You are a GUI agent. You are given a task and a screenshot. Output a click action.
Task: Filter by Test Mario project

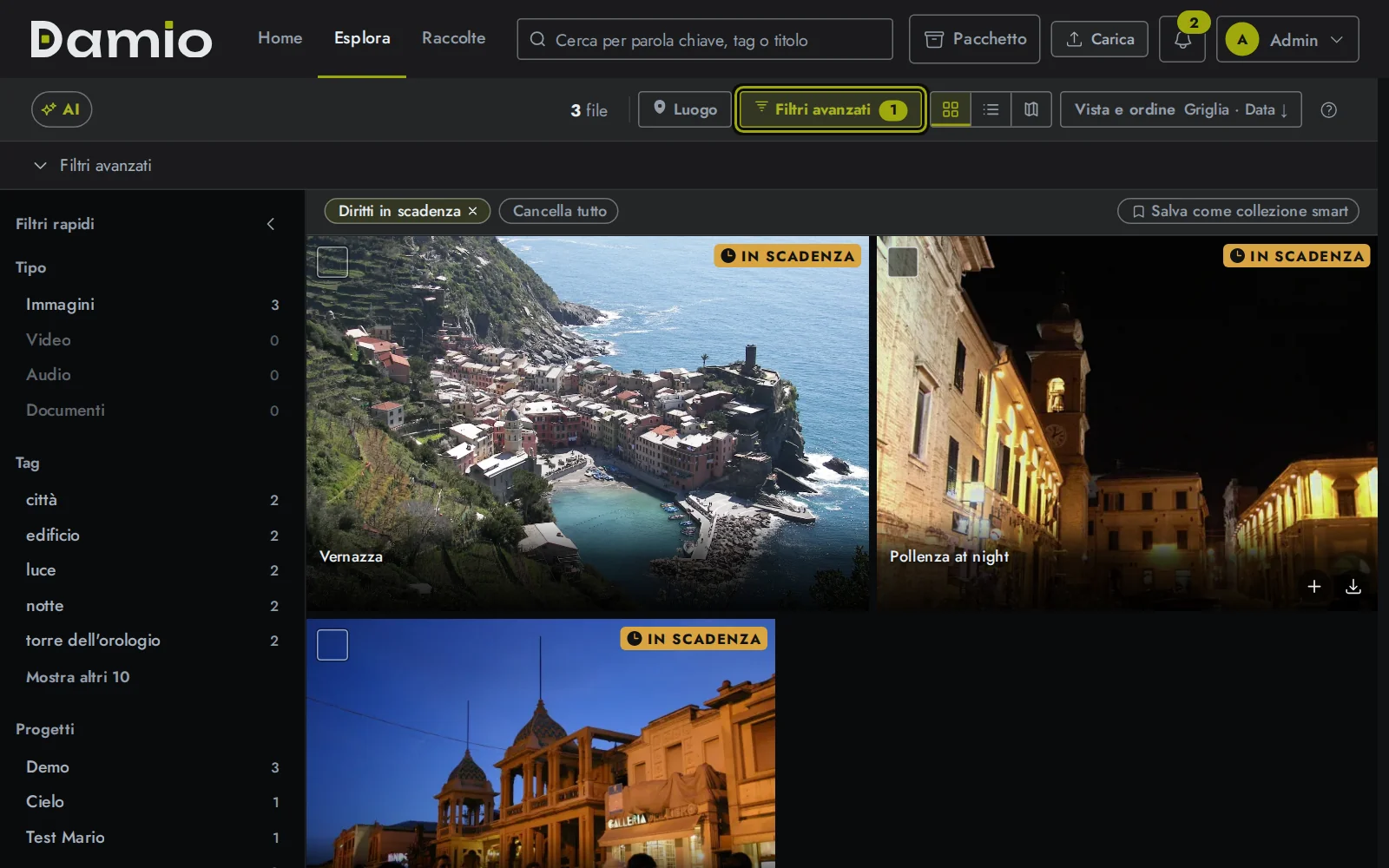[x=152, y=838]
